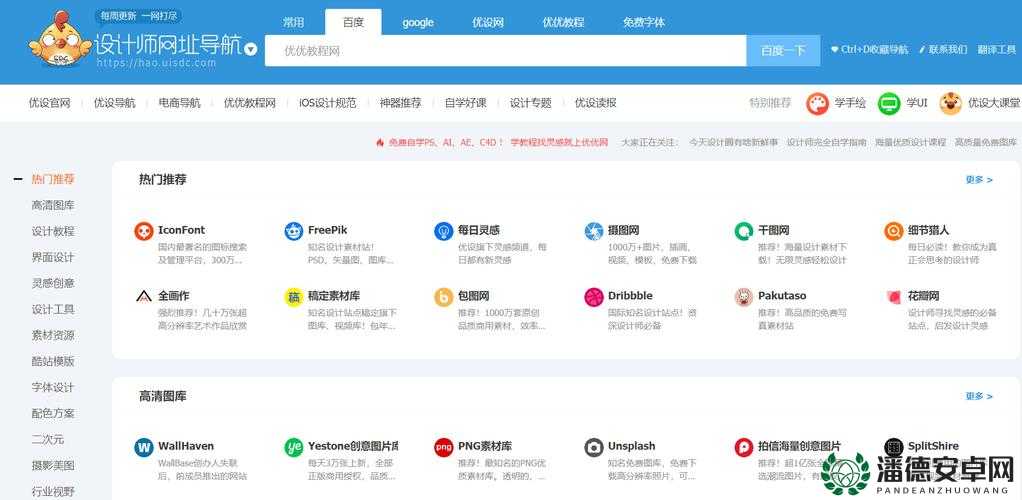Click the chicken mascot logo
1022x500 pixels.
click(60, 40)
